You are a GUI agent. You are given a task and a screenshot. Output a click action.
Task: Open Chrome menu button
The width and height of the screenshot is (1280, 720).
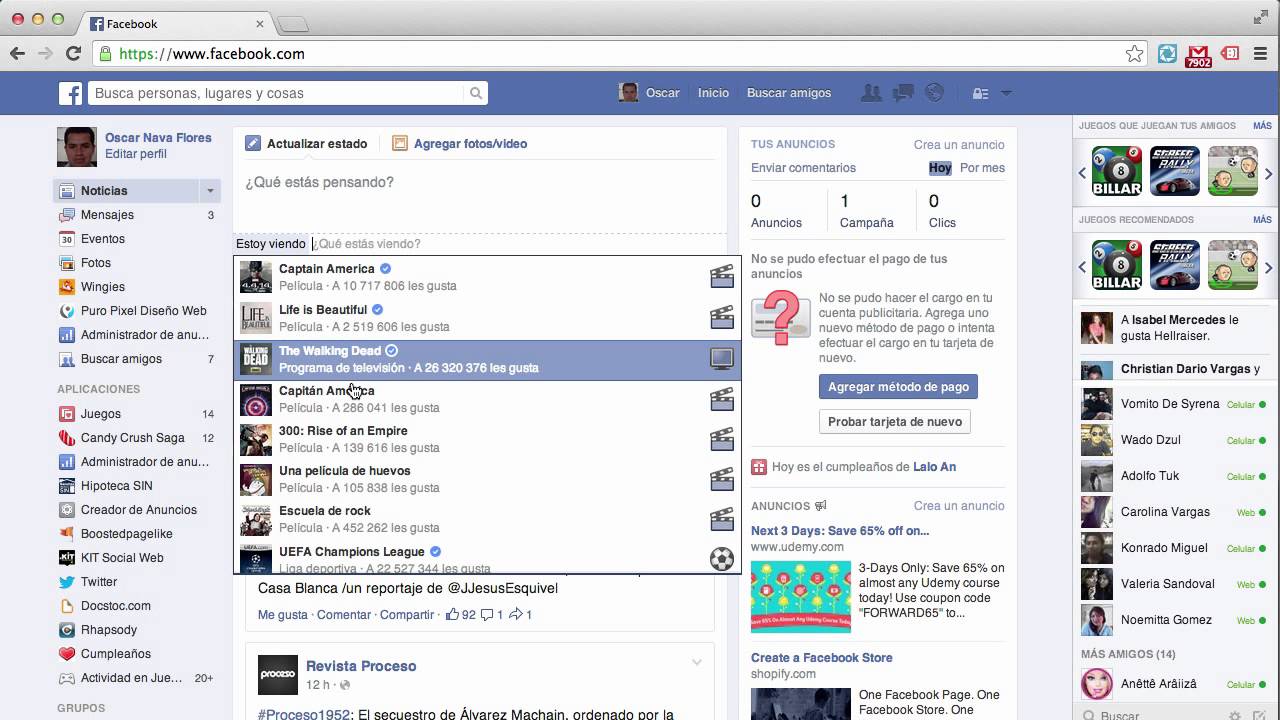point(1261,54)
